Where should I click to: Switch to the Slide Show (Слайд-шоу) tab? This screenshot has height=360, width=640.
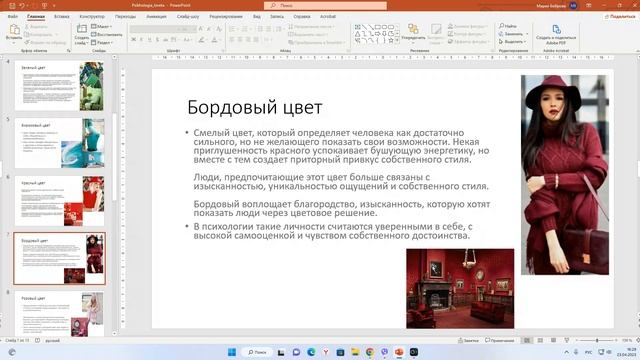(188, 16)
